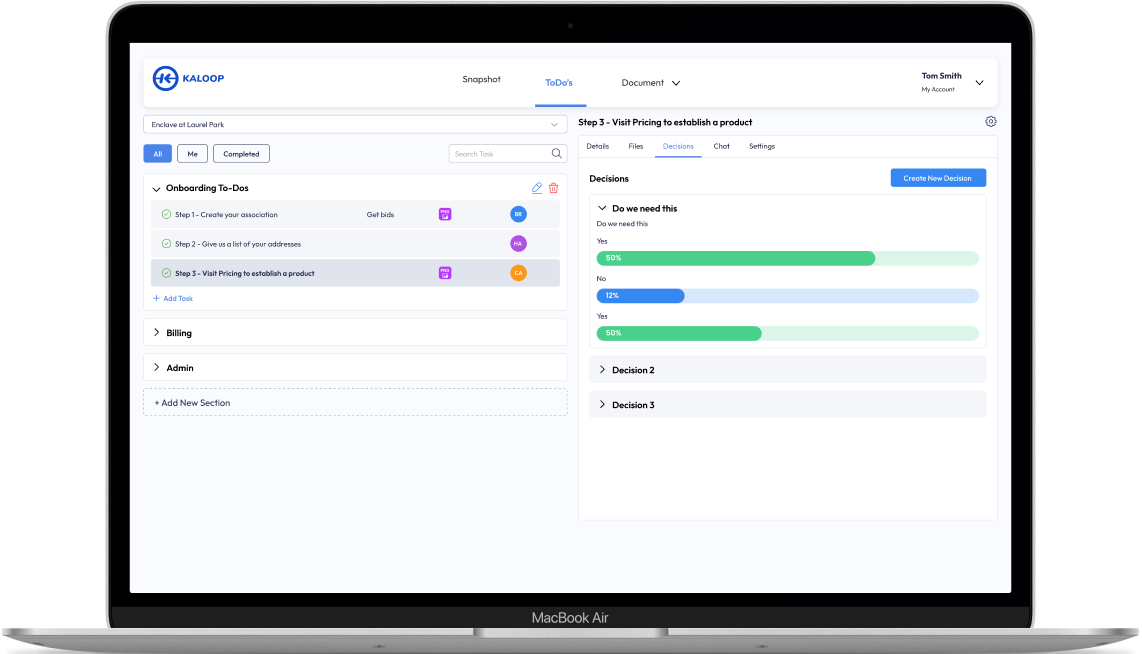Click the Add New Section dashed box
Screen dimensions: 1142x654
coord(355,403)
